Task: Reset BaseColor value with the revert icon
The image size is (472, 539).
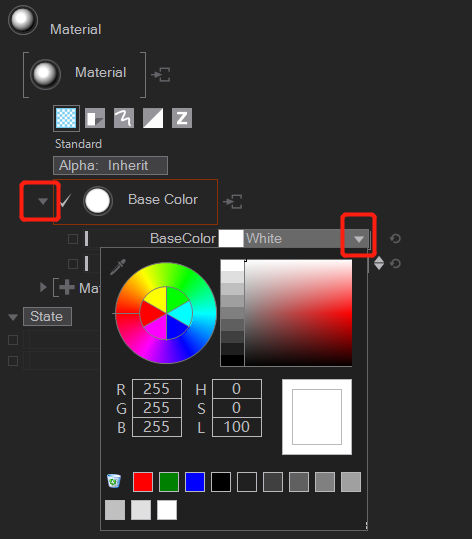Action: [x=395, y=239]
